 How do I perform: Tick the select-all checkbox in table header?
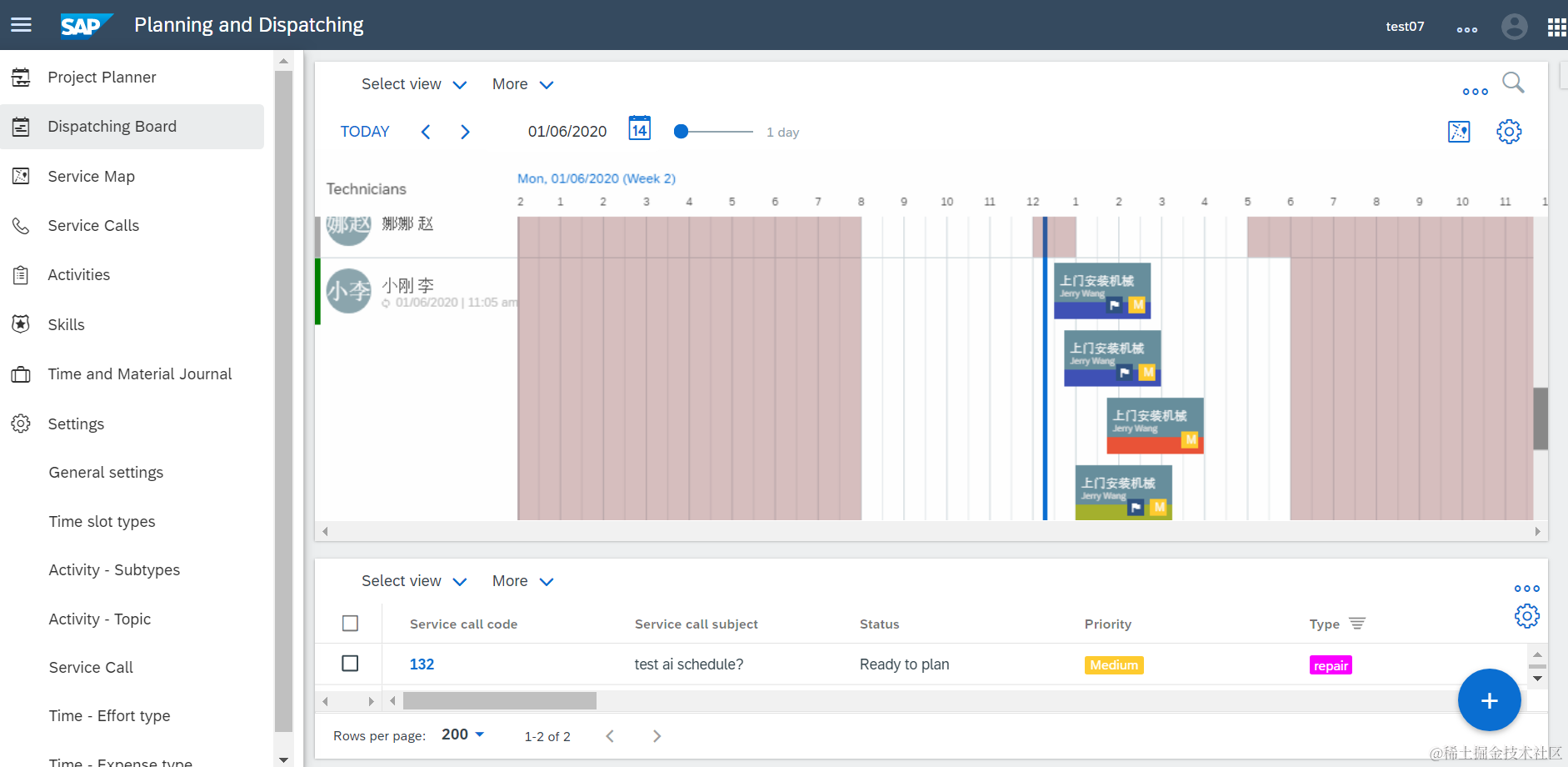coord(351,624)
